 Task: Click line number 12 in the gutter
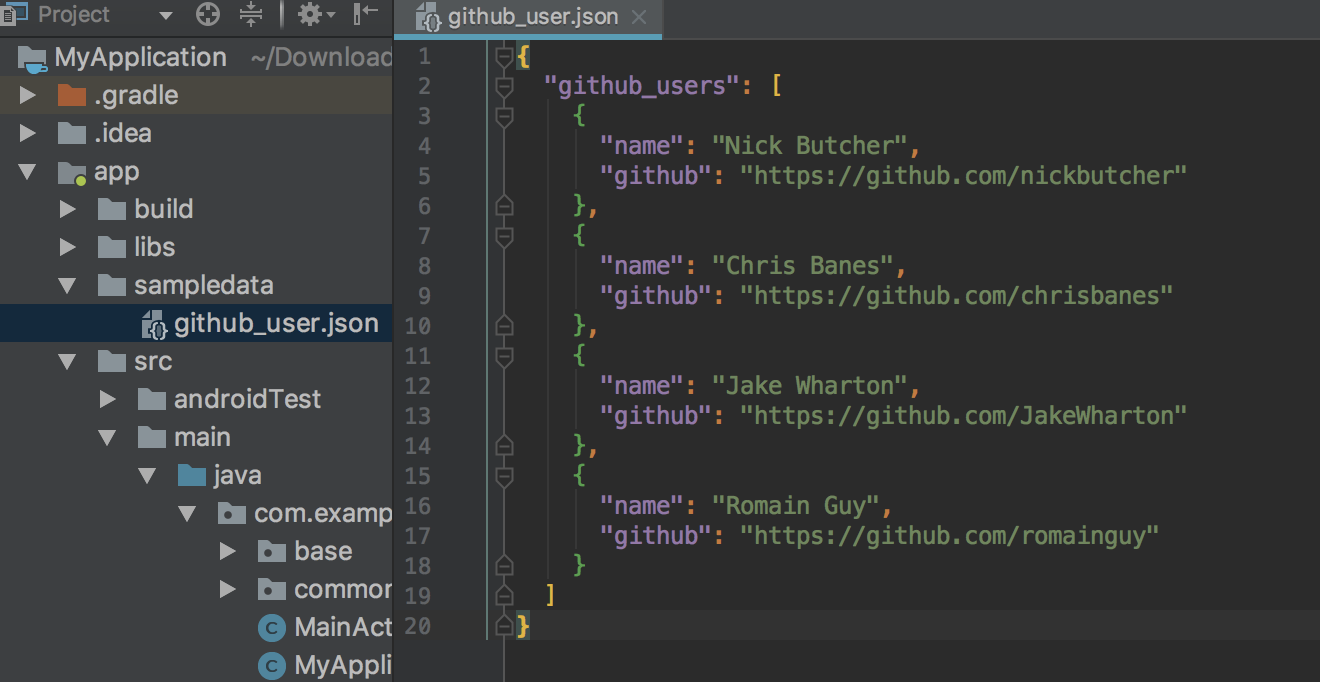click(420, 385)
